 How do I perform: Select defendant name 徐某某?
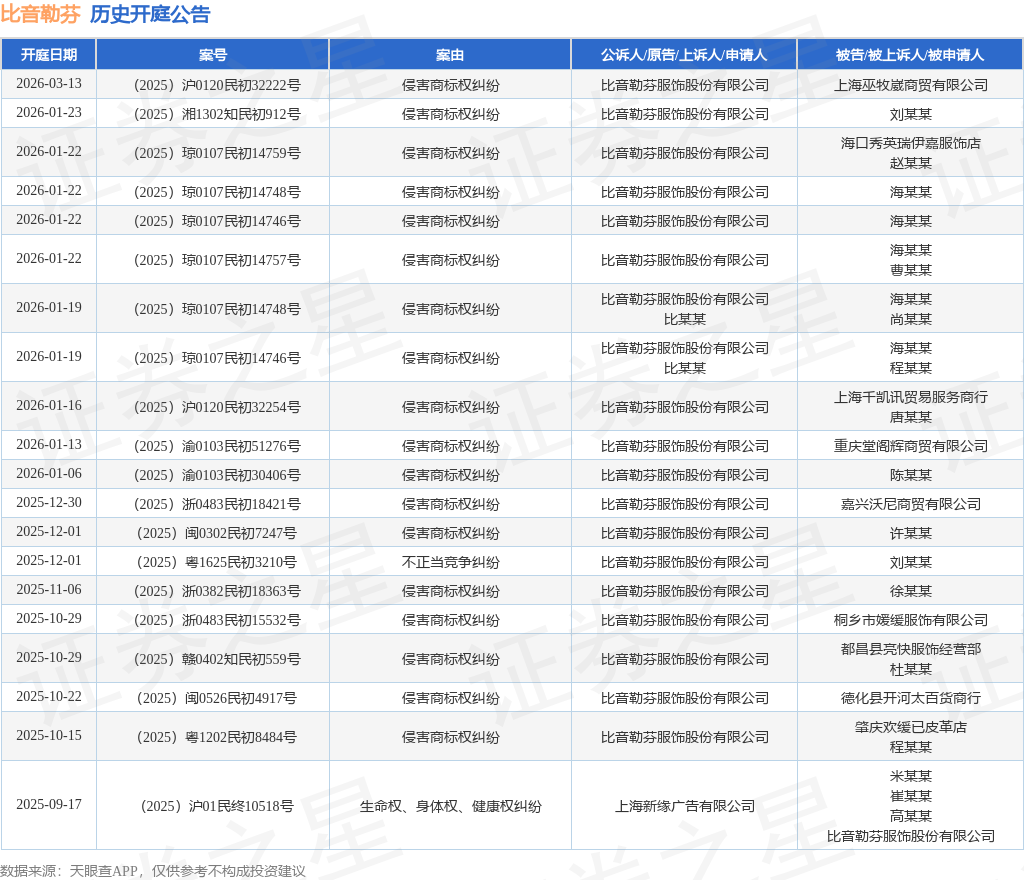point(910,591)
